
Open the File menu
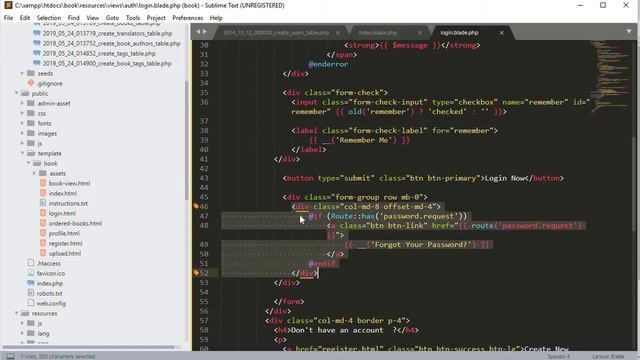pos(8,18)
